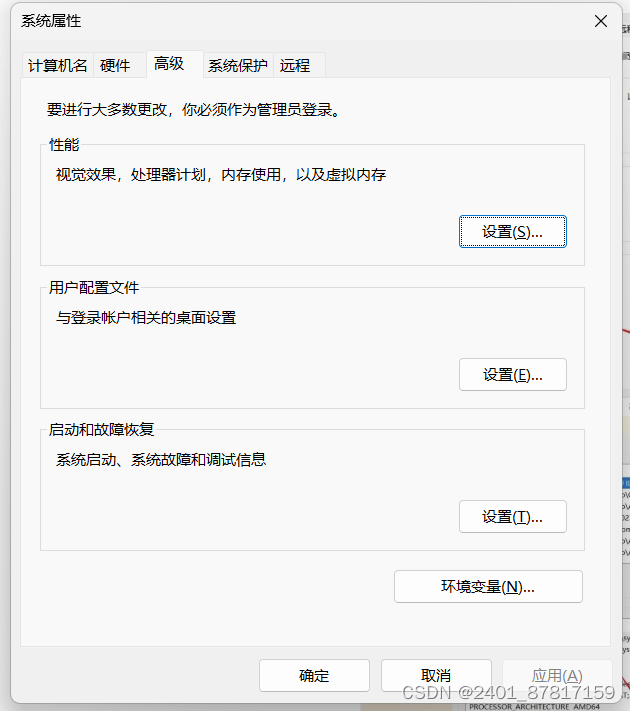Open 环境变量(N)... dialog
The image size is (630, 711).
(488, 587)
